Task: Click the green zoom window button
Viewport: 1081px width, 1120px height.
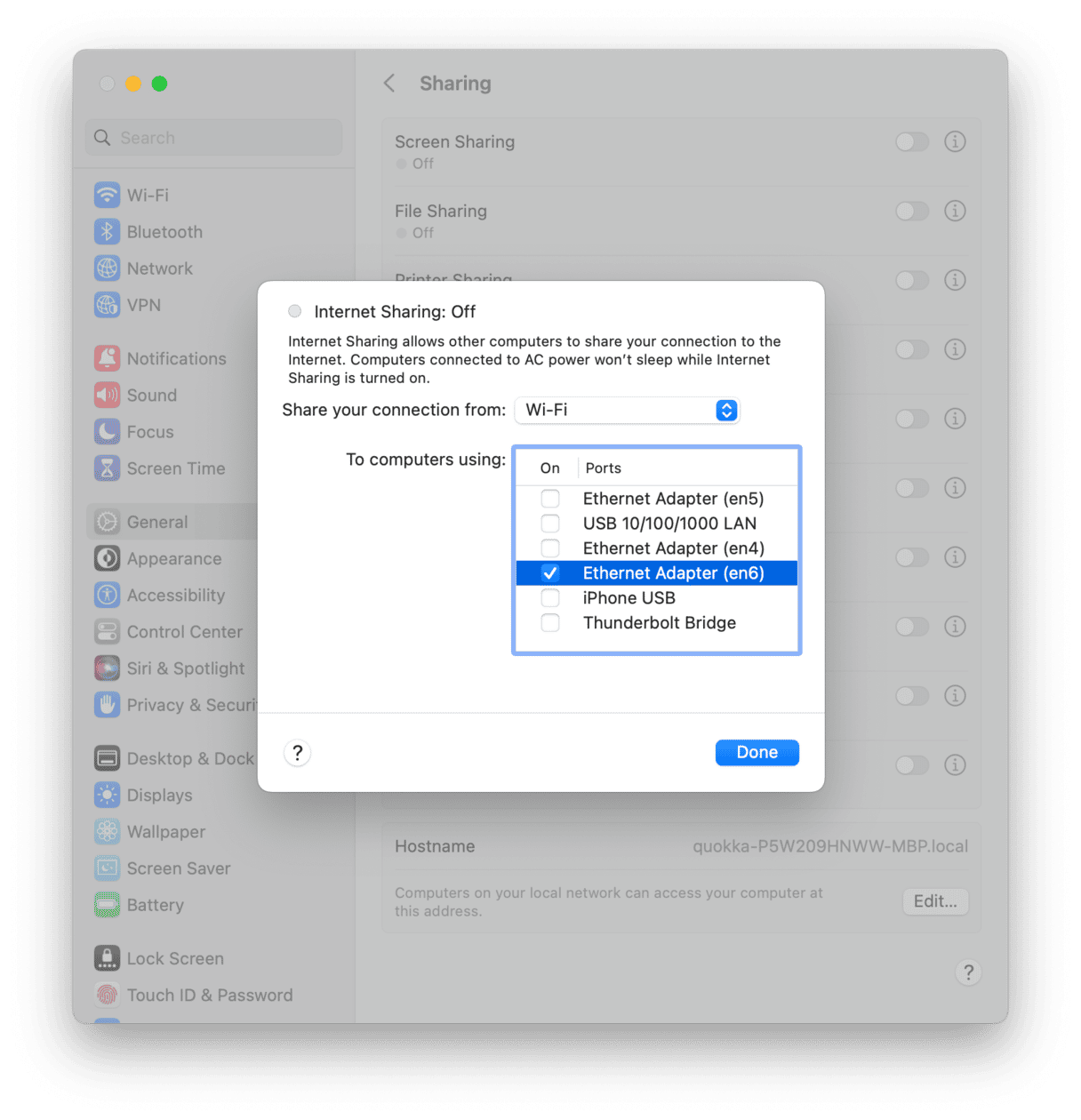Action: 160,84
